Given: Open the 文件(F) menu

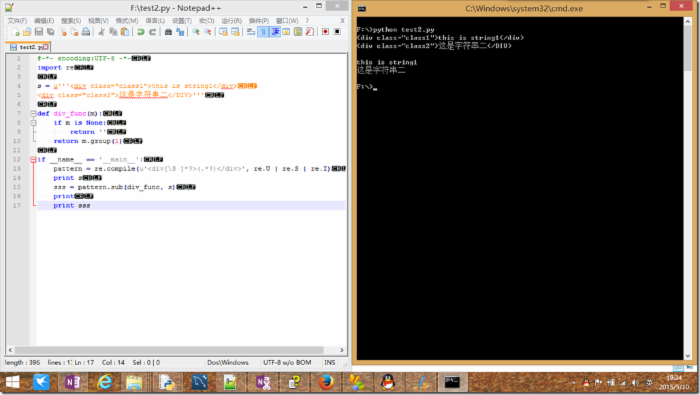Looking at the screenshot, I should click(17, 21).
